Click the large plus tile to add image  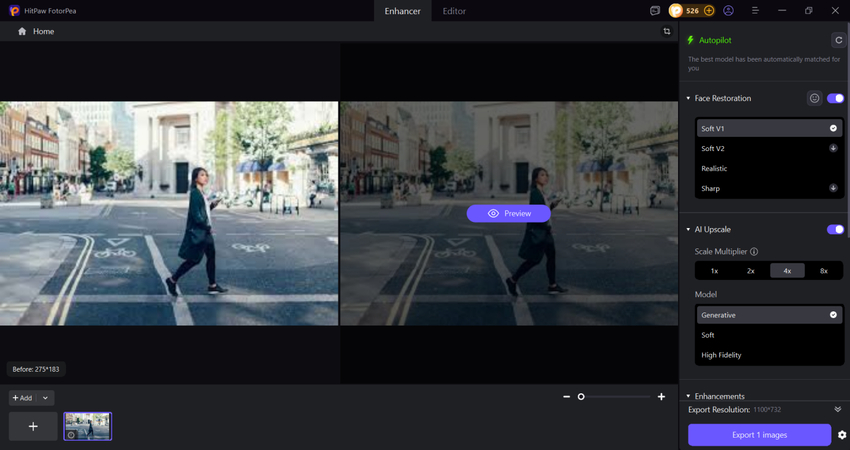[x=33, y=426]
